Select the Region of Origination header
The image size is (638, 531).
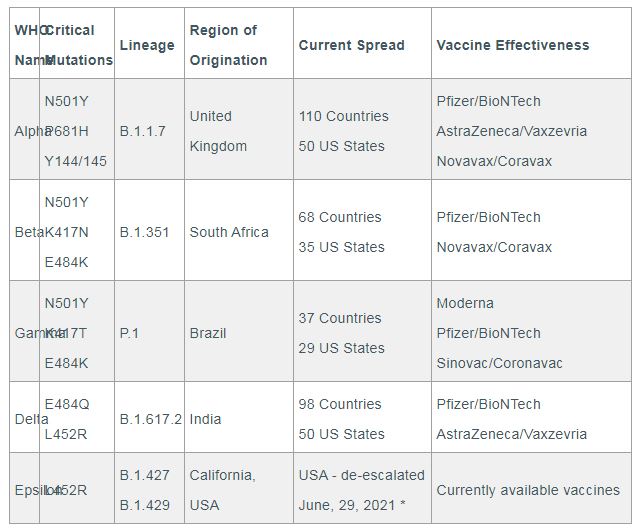click(228, 45)
